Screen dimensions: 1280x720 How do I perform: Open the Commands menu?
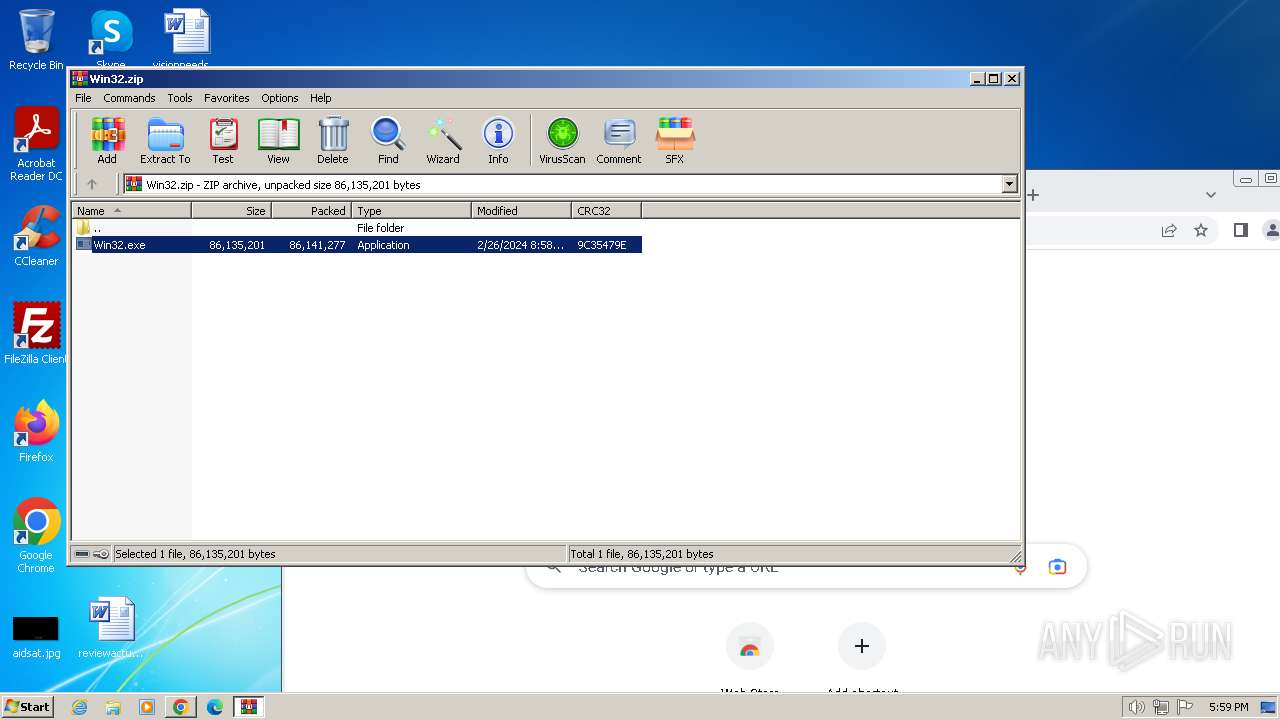pos(129,98)
